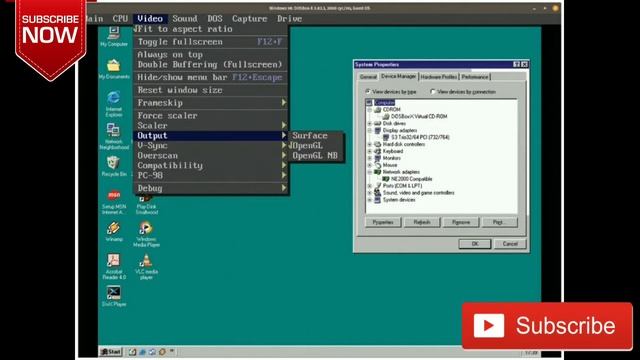
Task: Select the Setup MSN Internet Access icon
Action: click(114, 202)
